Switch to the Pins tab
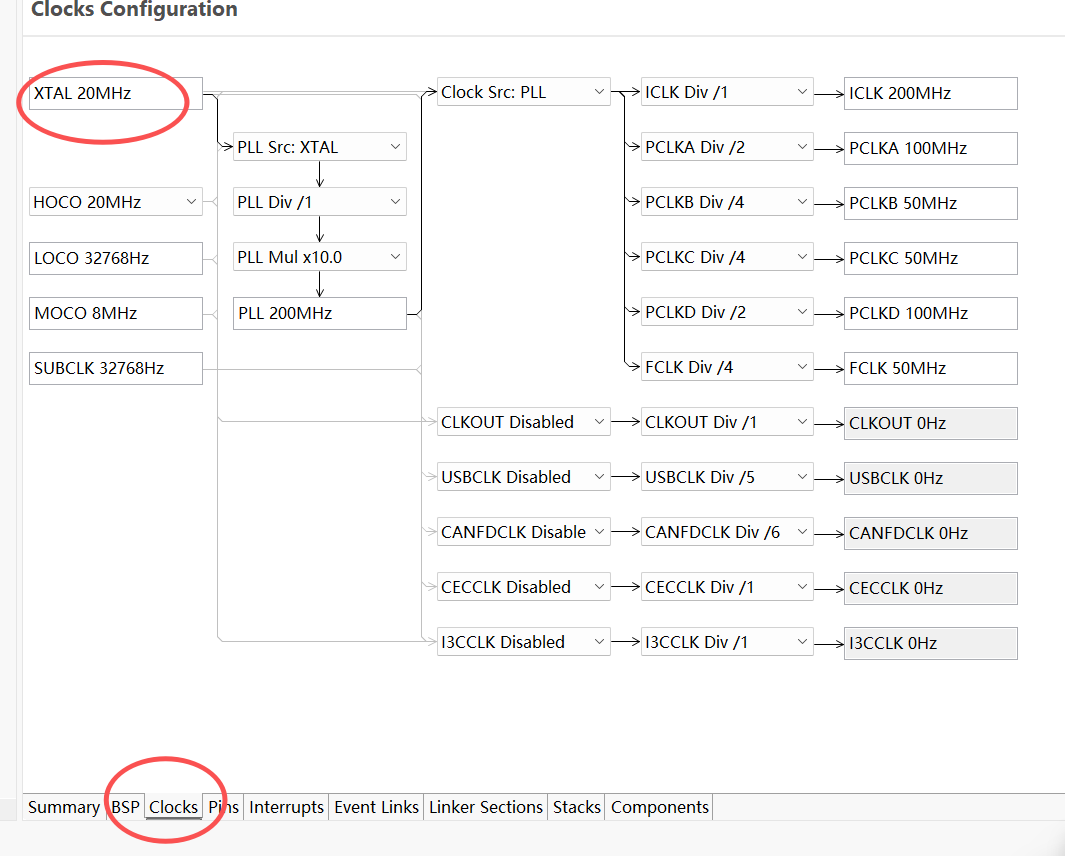 coord(223,807)
